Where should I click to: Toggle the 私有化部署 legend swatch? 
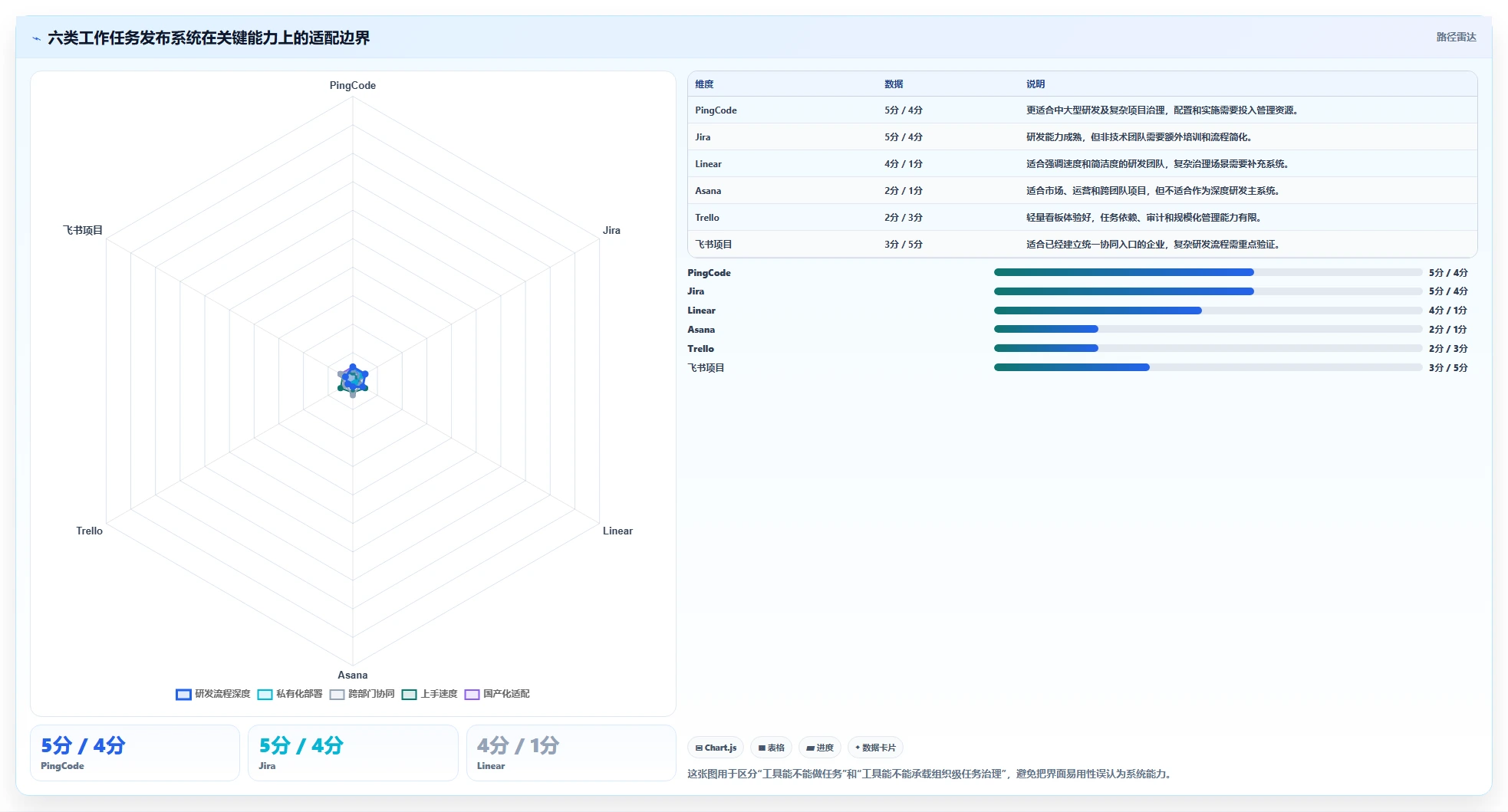[x=265, y=695]
